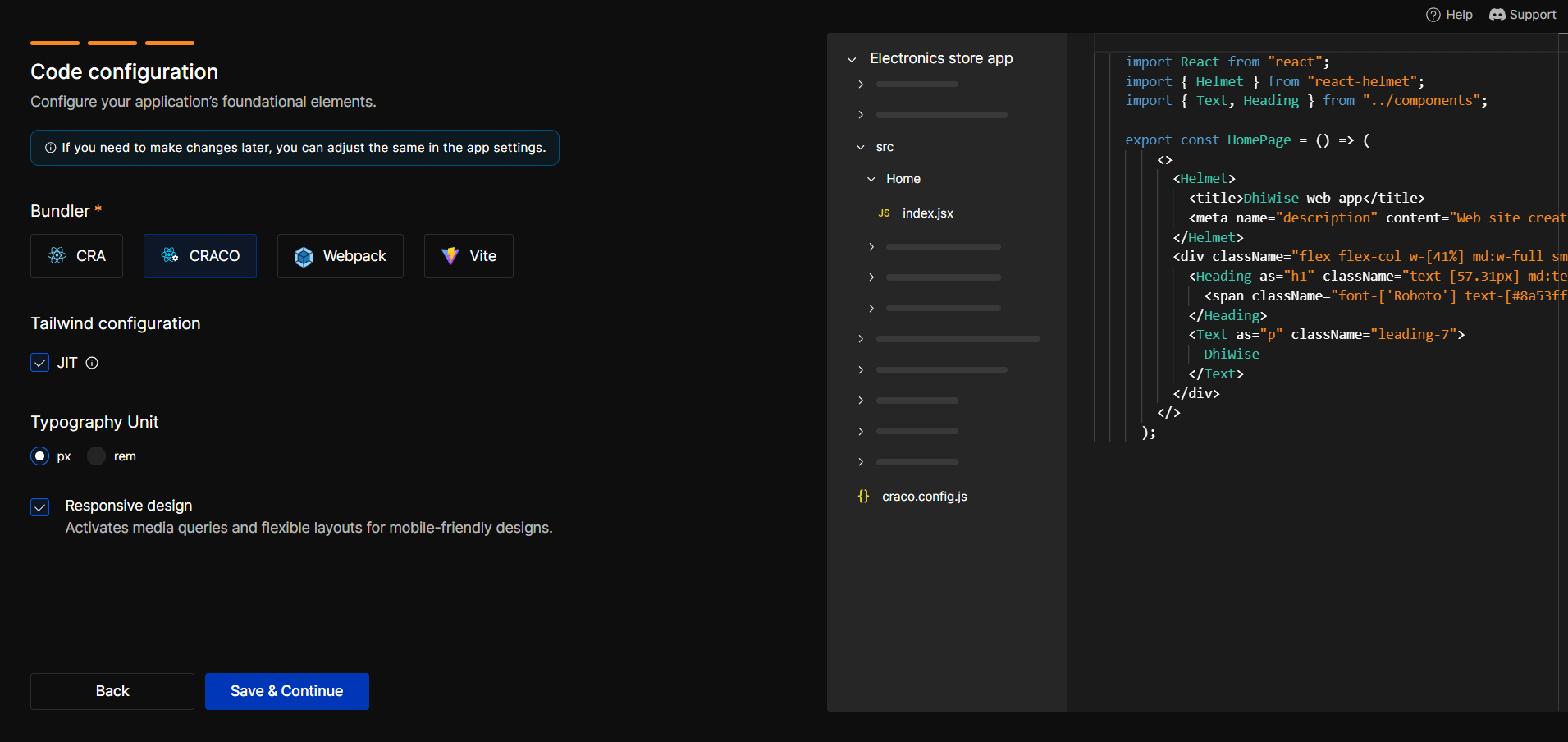Image resolution: width=1568 pixels, height=742 pixels.
Task: Click the 'Responsive design' label text
Action: [129, 506]
